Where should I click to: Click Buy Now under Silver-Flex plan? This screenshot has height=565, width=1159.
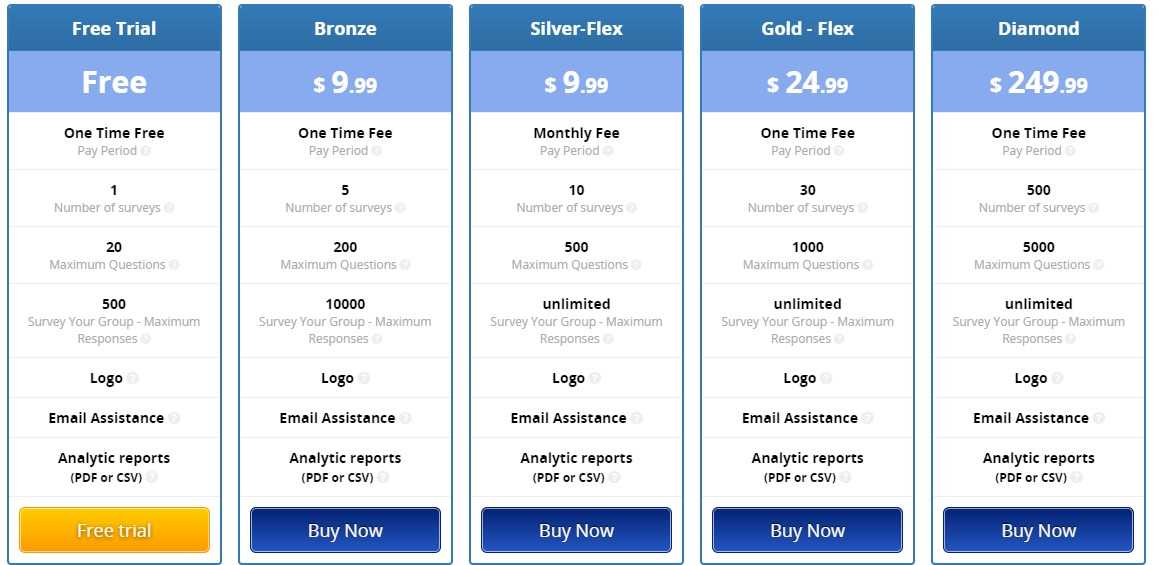tap(577, 530)
